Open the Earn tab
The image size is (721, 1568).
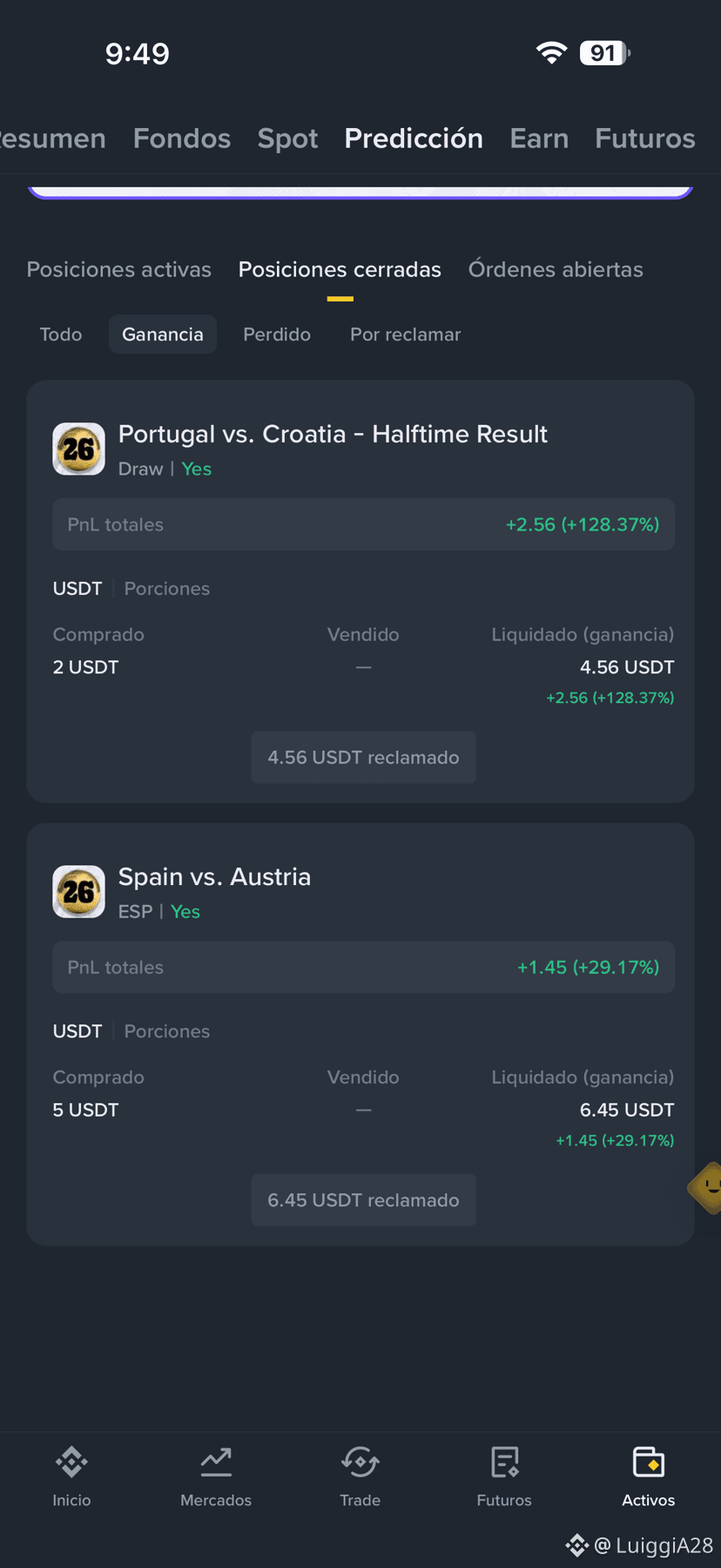tap(539, 139)
